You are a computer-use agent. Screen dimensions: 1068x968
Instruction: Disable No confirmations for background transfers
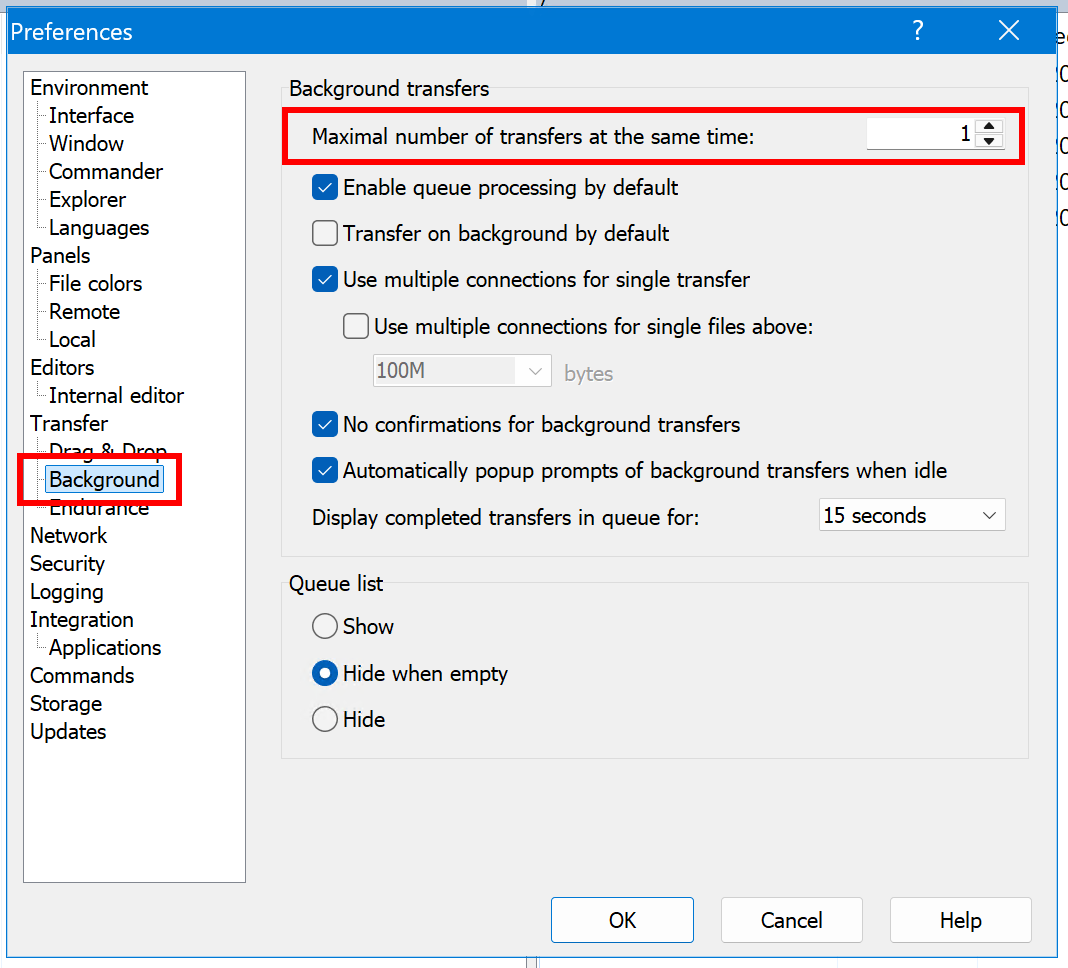(325, 425)
